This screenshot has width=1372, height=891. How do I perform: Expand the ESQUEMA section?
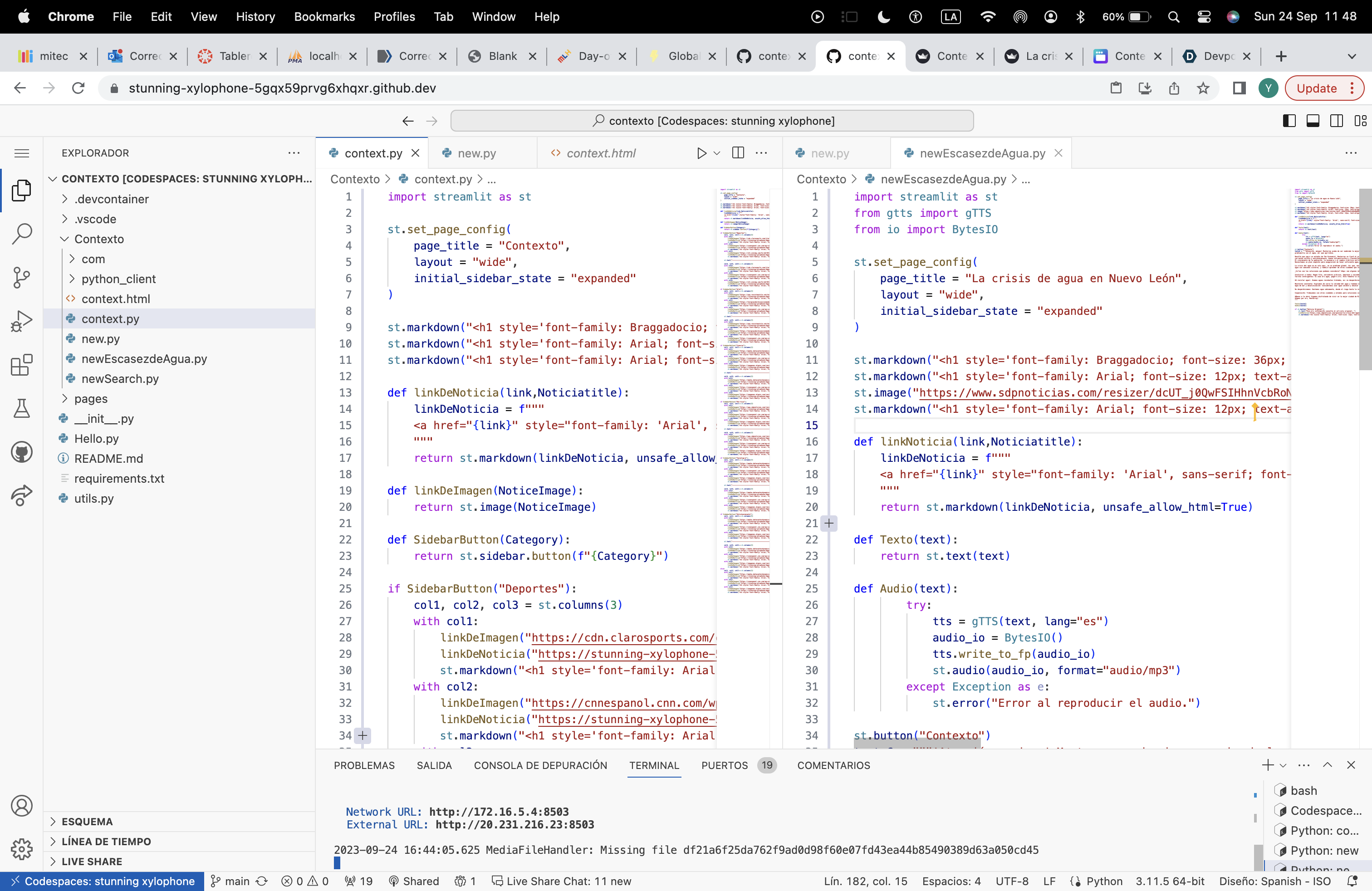[x=87, y=821]
